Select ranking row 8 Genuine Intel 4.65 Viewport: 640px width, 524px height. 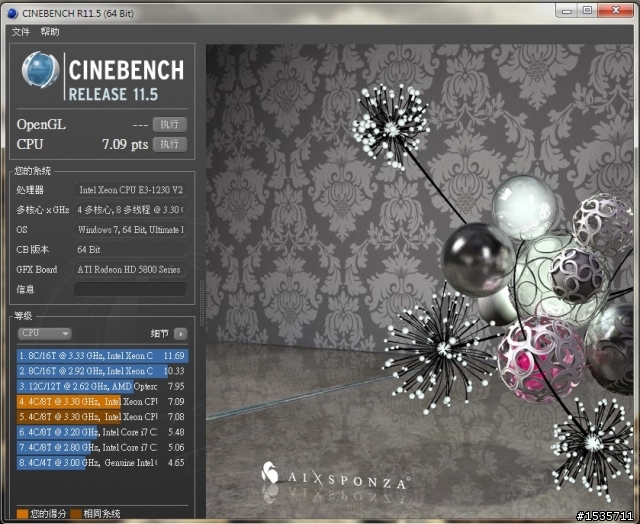point(102,462)
